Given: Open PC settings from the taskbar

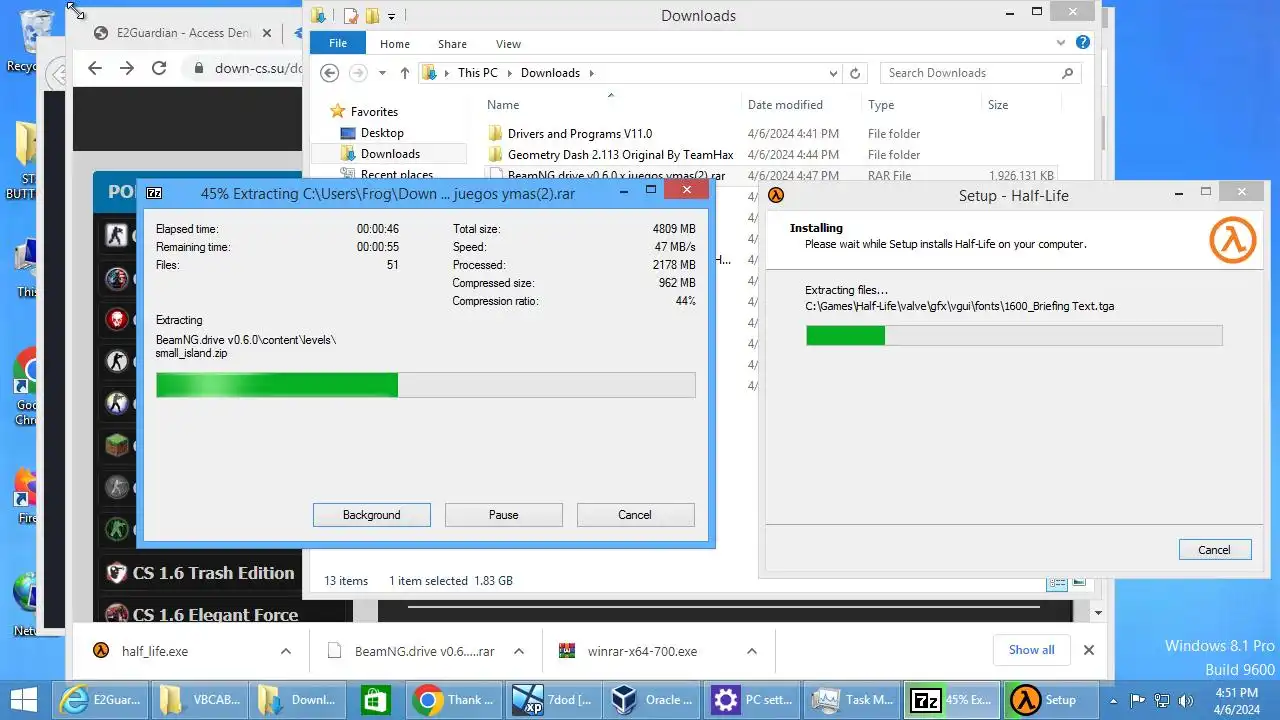Looking at the screenshot, I should (752, 699).
